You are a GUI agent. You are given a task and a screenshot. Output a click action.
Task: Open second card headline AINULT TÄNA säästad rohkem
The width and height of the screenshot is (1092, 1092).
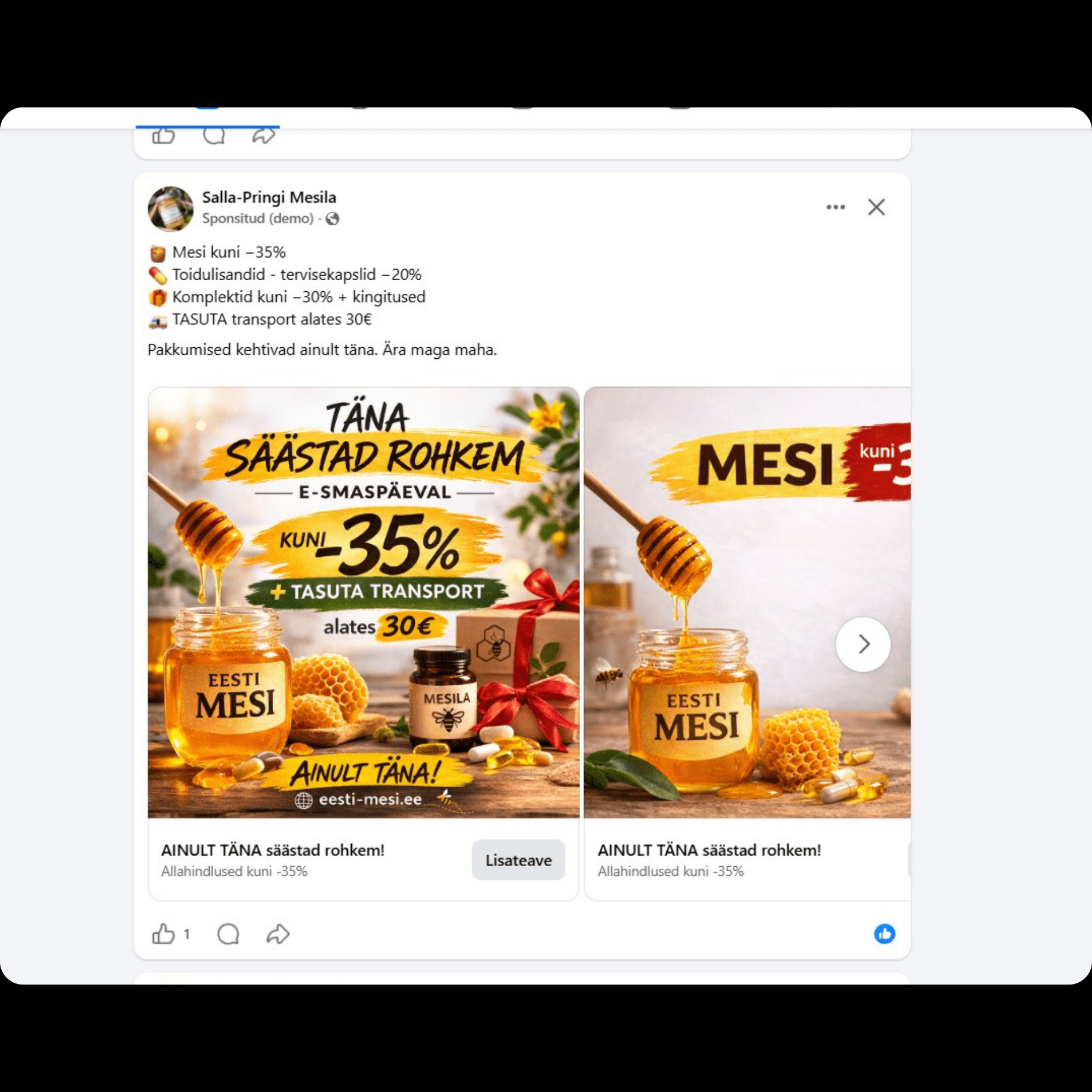[709, 850]
